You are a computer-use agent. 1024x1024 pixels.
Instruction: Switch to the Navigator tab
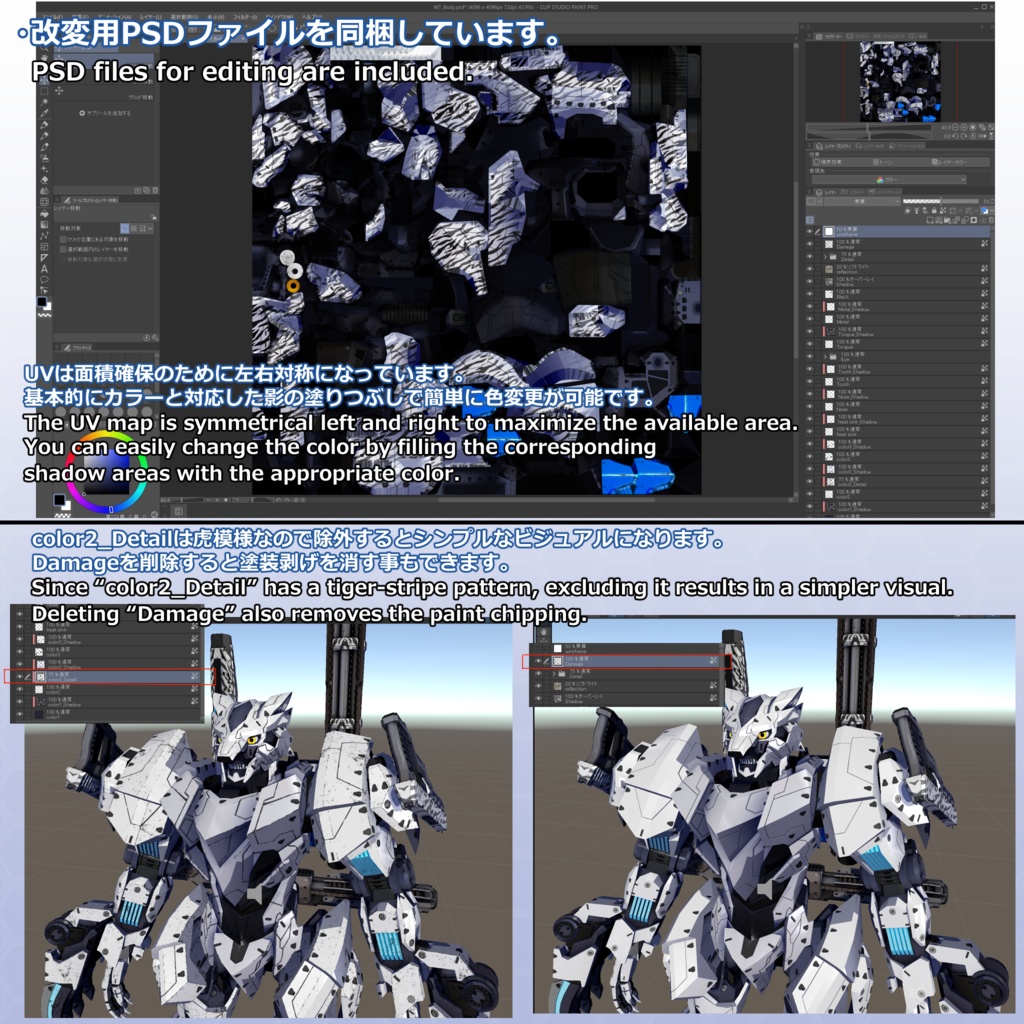tap(830, 37)
